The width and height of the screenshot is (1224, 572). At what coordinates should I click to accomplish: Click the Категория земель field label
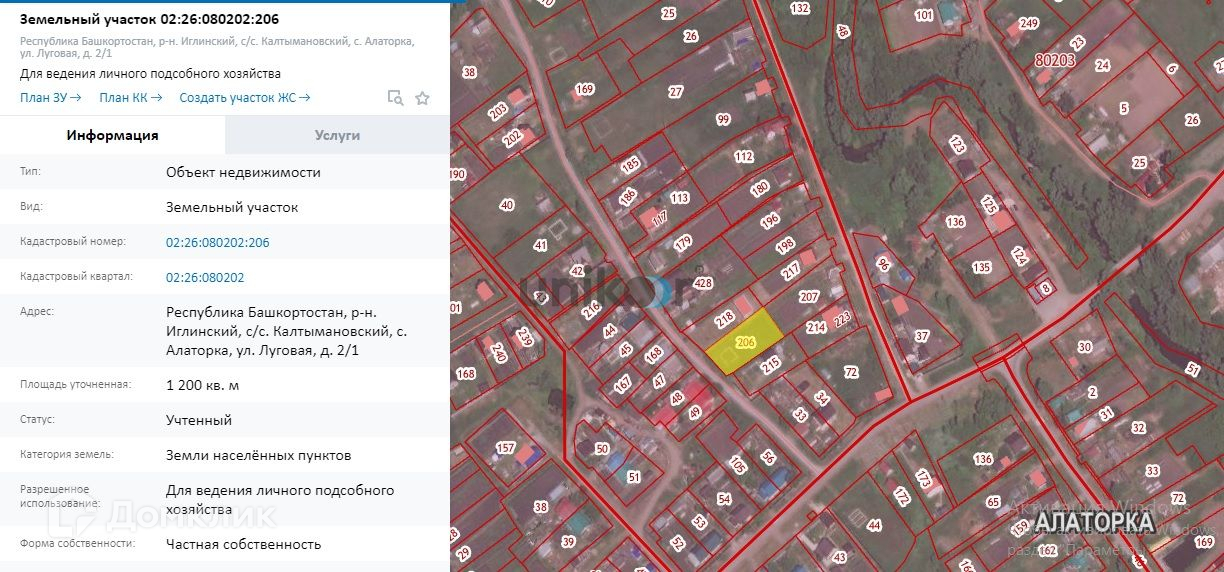pyautogui.click(x=67, y=454)
